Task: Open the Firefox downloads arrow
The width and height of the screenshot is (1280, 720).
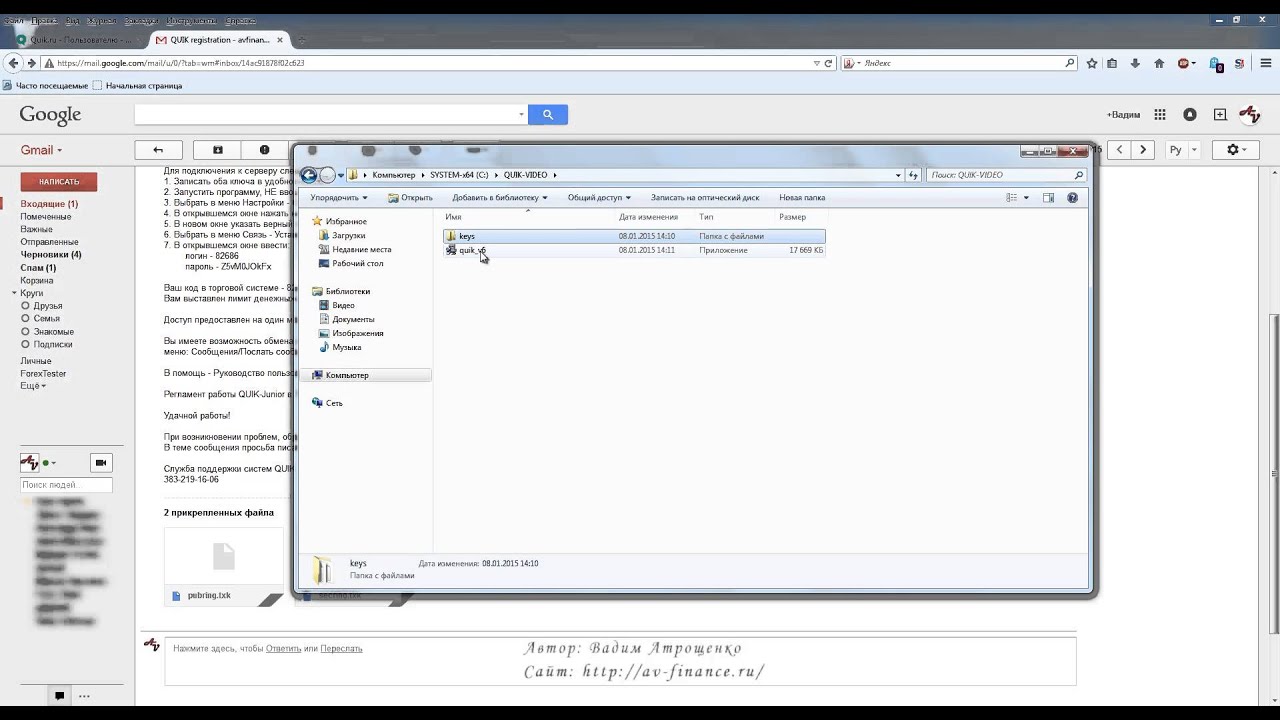Action: coord(1135,63)
